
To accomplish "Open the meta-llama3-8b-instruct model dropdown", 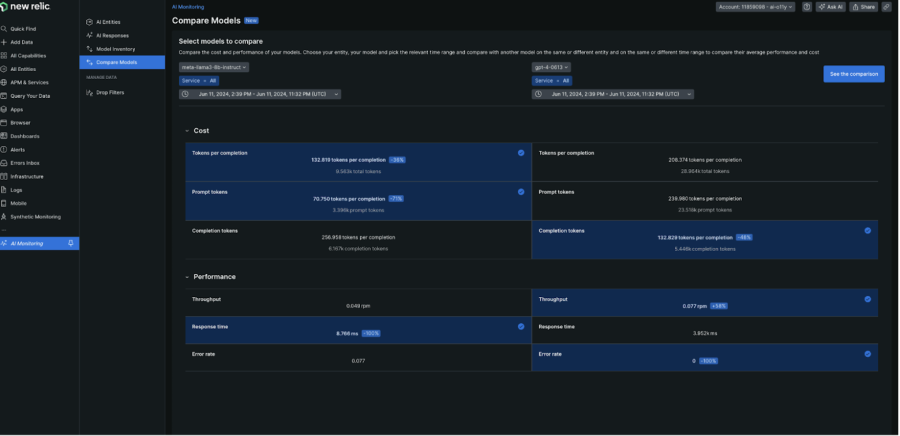I will 214,67.
